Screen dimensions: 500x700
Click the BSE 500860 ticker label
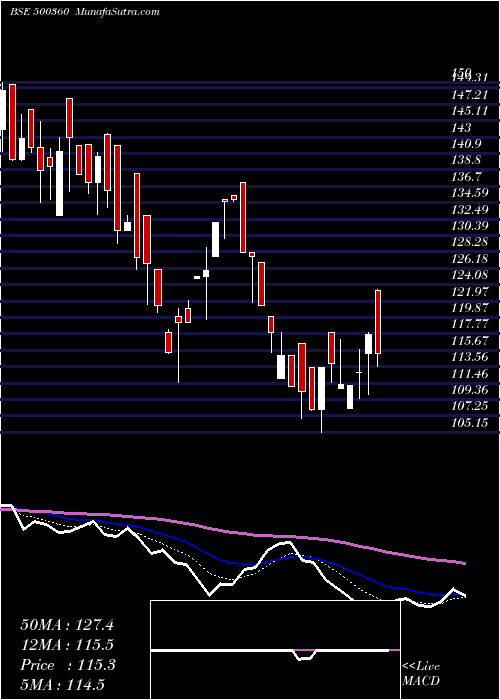click(39, 12)
